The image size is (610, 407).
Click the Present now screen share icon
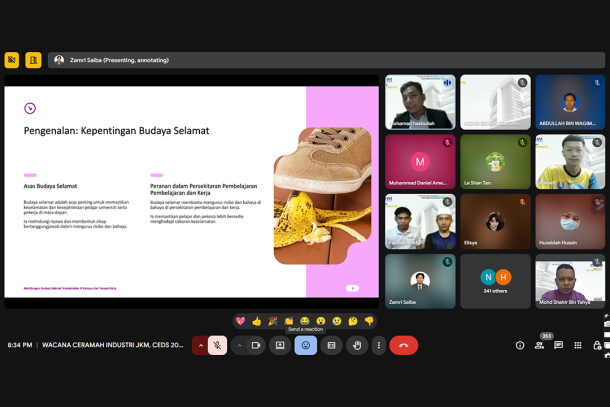pyautogui.click(x=280, y=345)
